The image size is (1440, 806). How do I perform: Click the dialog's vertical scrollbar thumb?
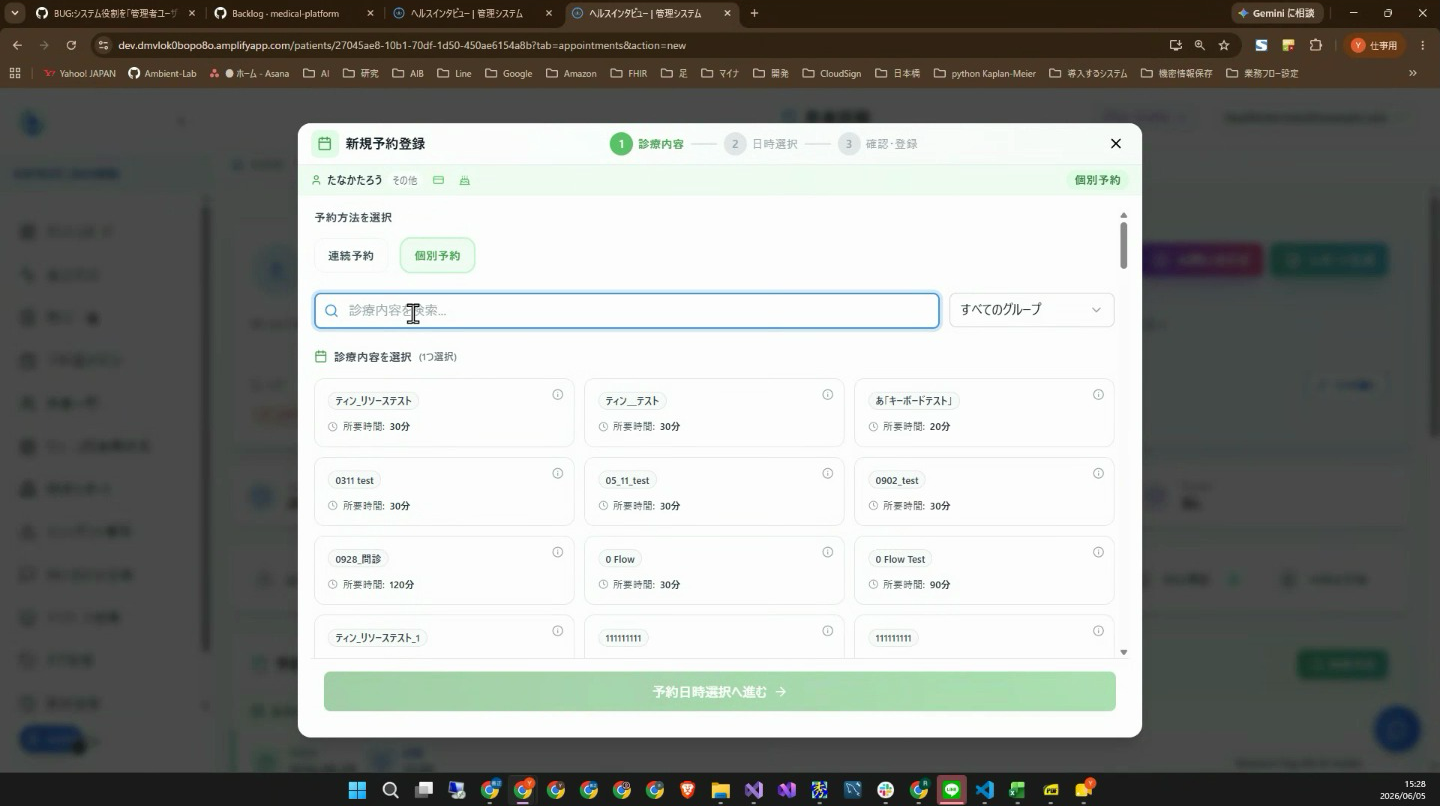tap(1124, 245)
